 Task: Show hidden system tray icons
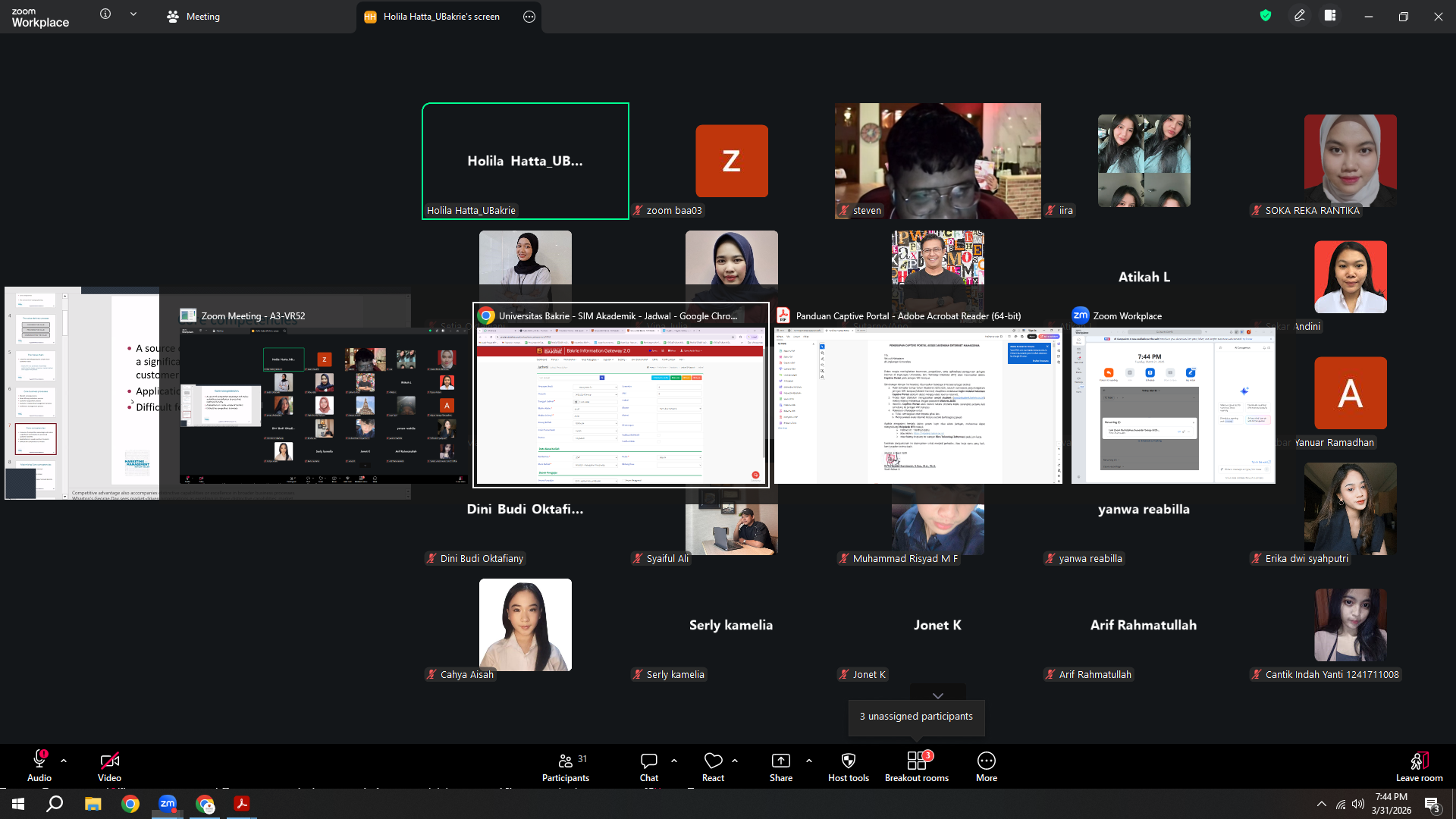[x=1322, y=804]
